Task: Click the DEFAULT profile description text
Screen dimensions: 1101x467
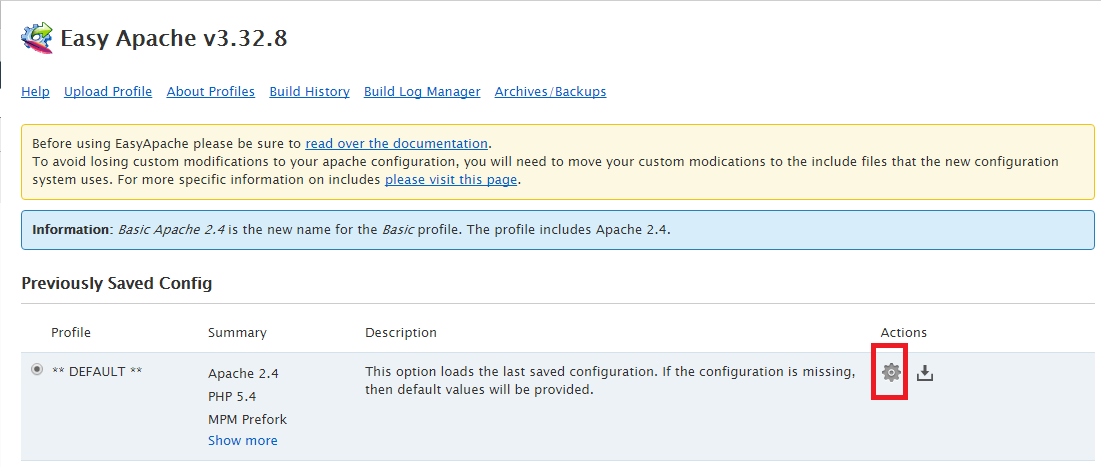Action: point(610,381)
